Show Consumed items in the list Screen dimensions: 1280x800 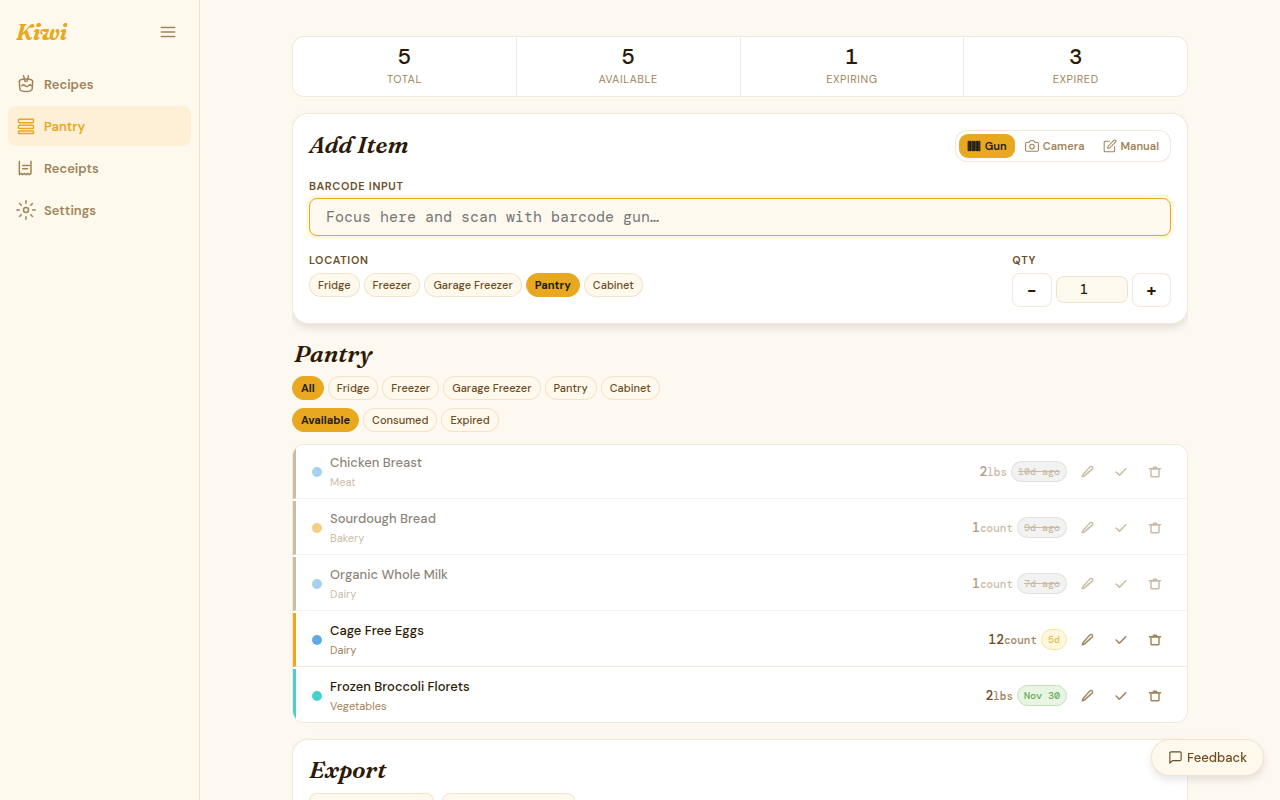[x=400, y=420]
